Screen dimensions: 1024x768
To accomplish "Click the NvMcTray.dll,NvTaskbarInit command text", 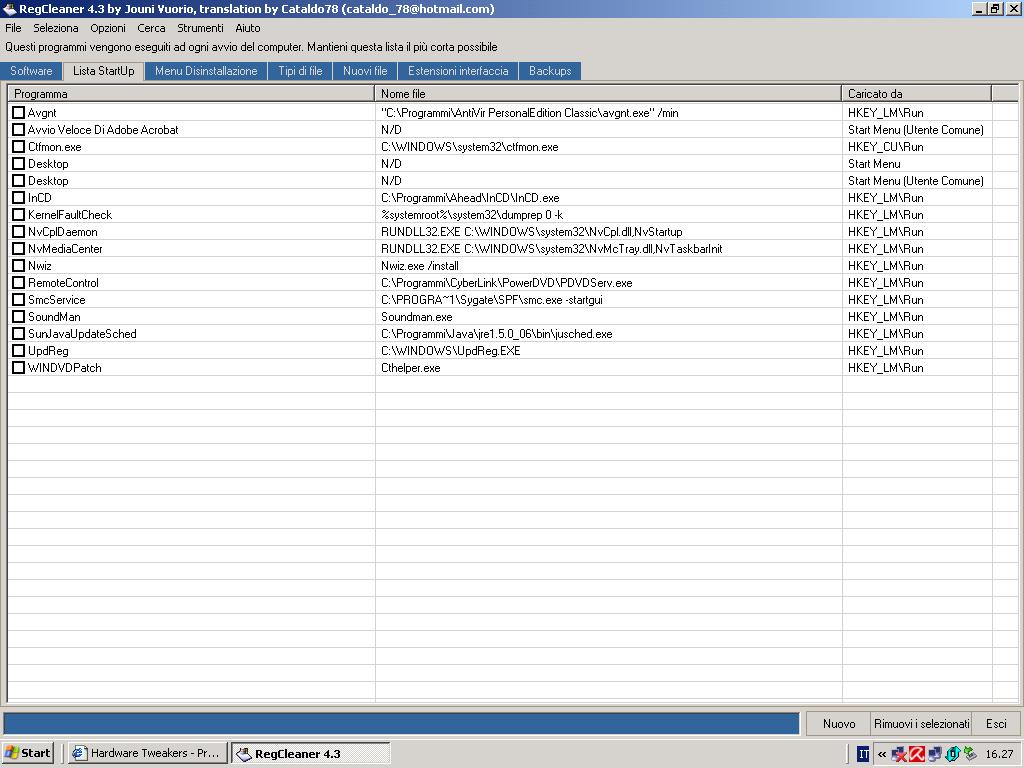I will 552,249.
